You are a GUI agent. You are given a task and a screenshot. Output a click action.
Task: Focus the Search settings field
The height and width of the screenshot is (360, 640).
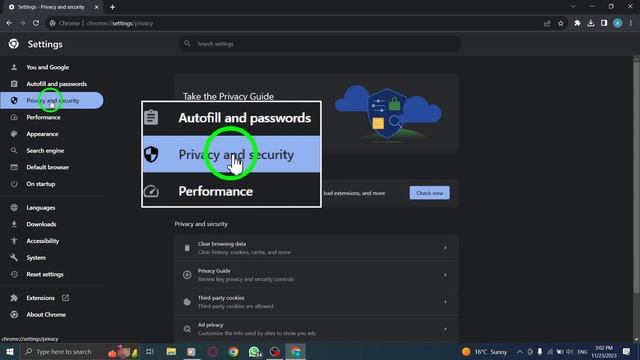[320, 44]
